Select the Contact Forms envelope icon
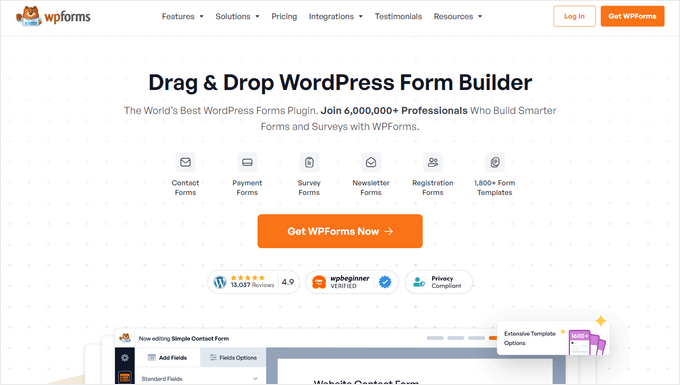 point(185,162)
